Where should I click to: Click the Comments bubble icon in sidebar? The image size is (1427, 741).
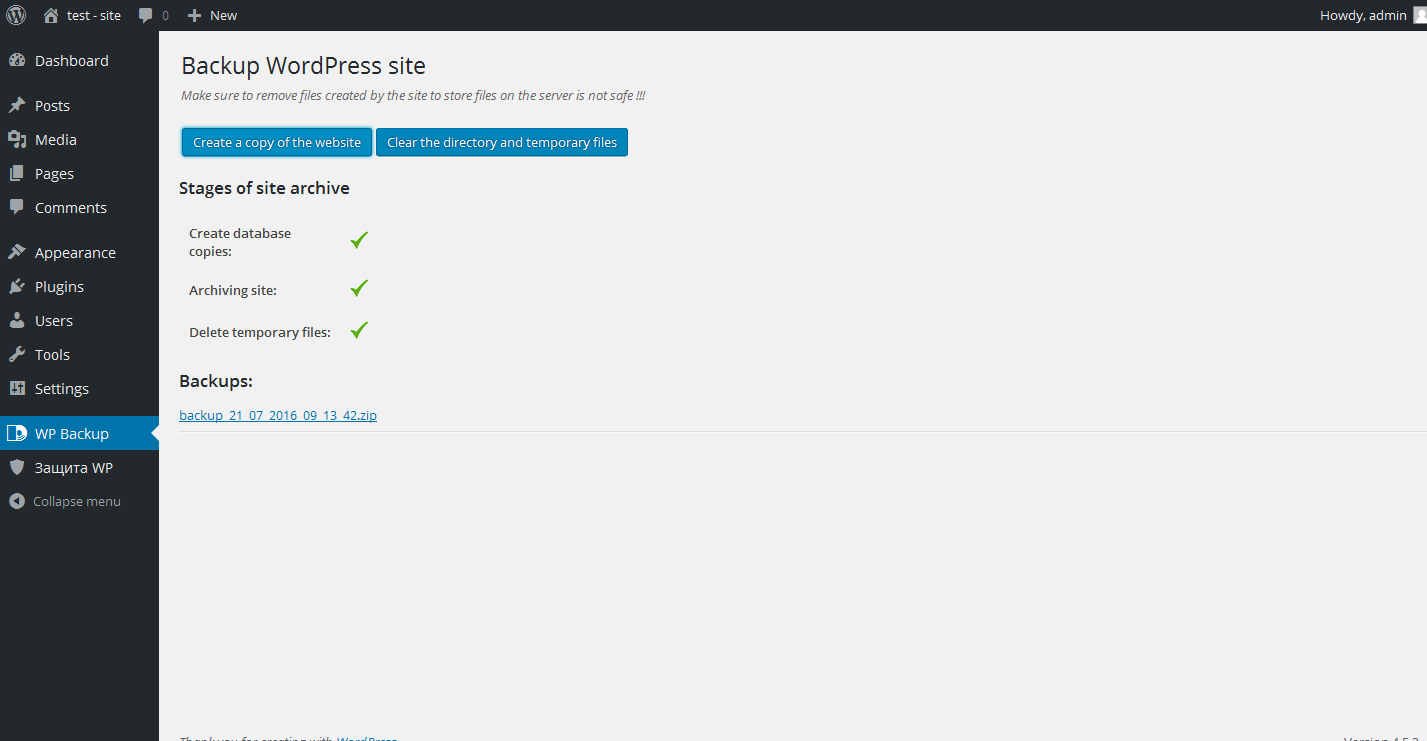17,208
